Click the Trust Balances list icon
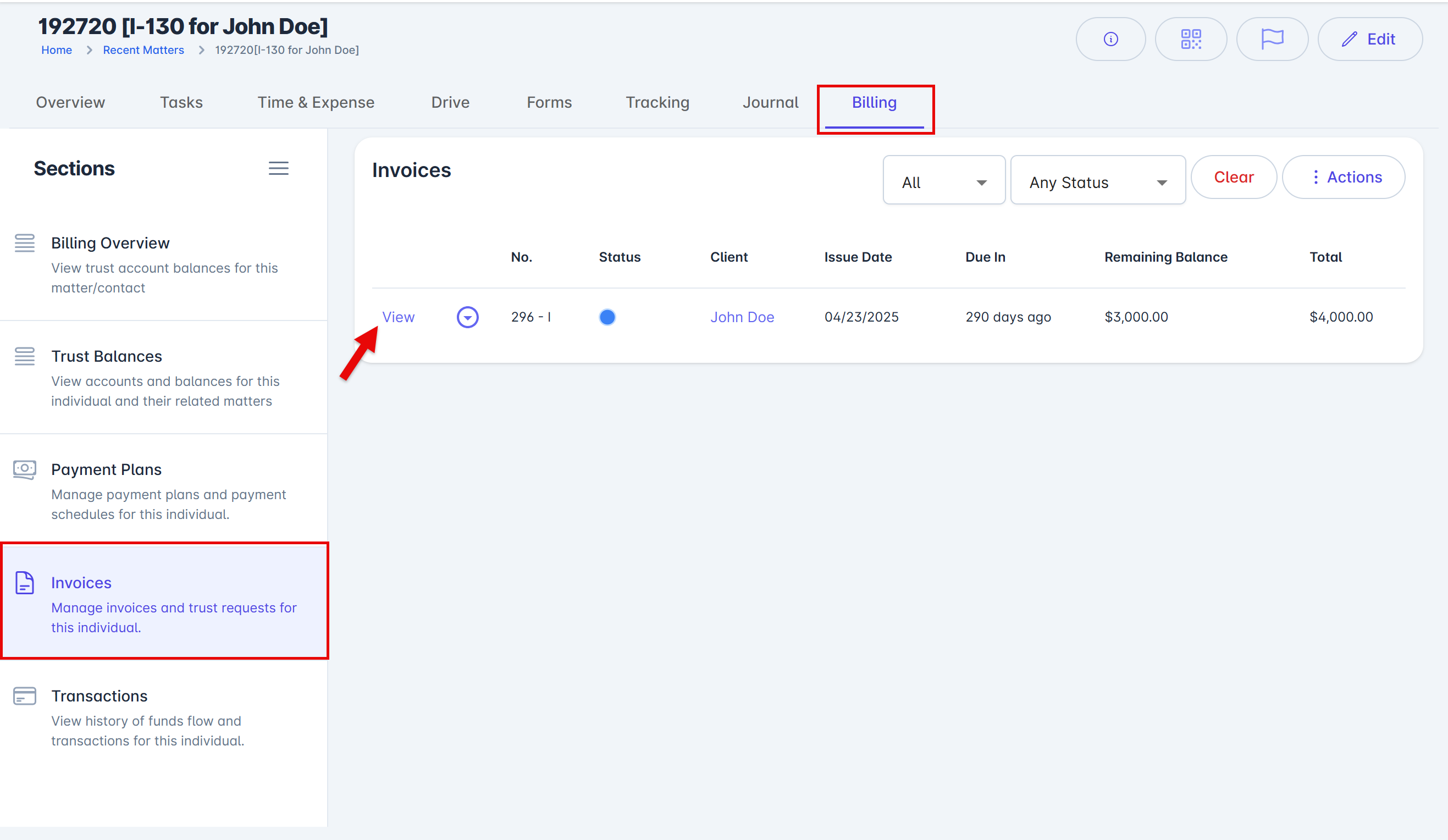1448x840 pixels. [x=25, y=356]
